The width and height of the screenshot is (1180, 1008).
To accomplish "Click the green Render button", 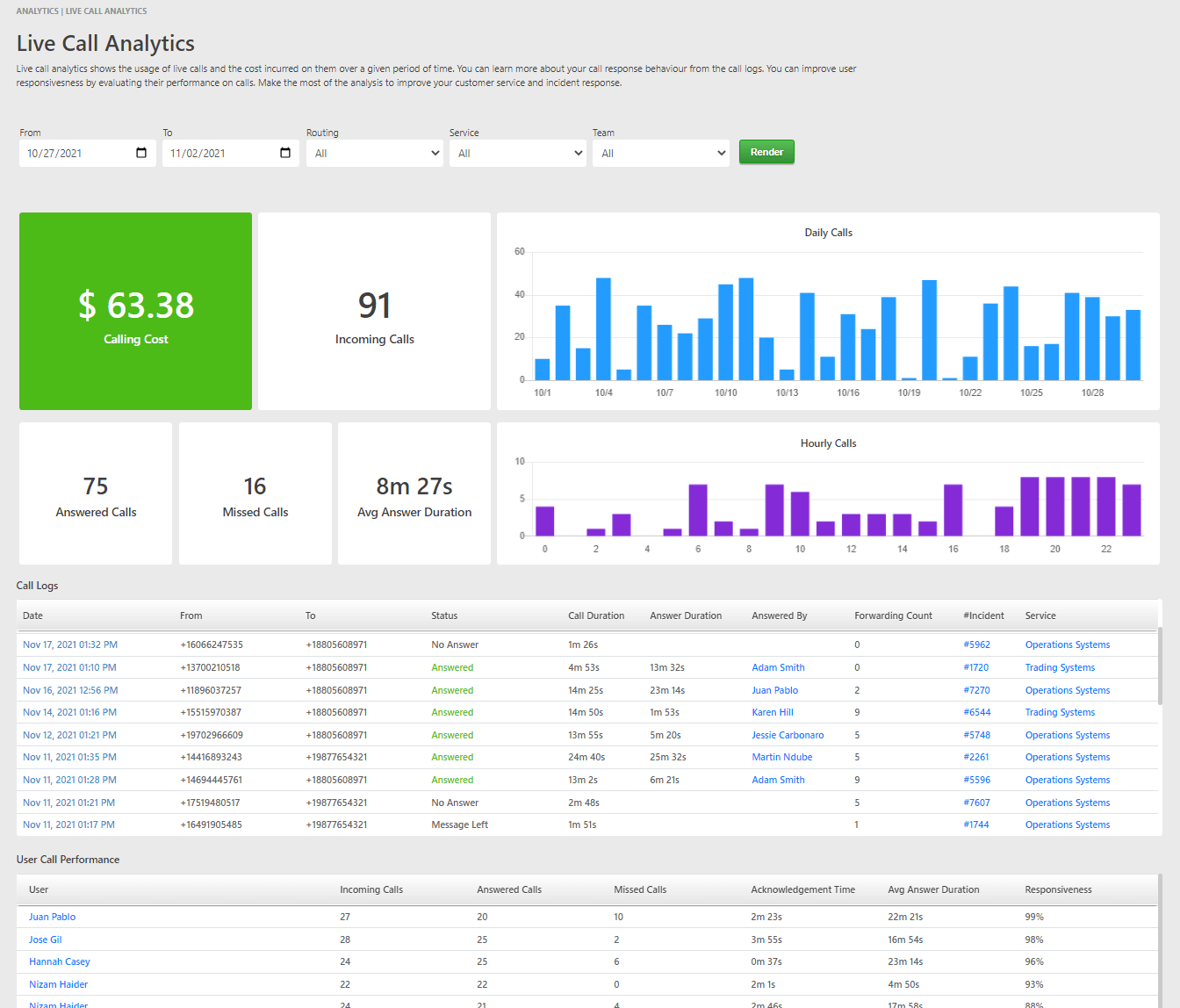I will tap(766, 152).
